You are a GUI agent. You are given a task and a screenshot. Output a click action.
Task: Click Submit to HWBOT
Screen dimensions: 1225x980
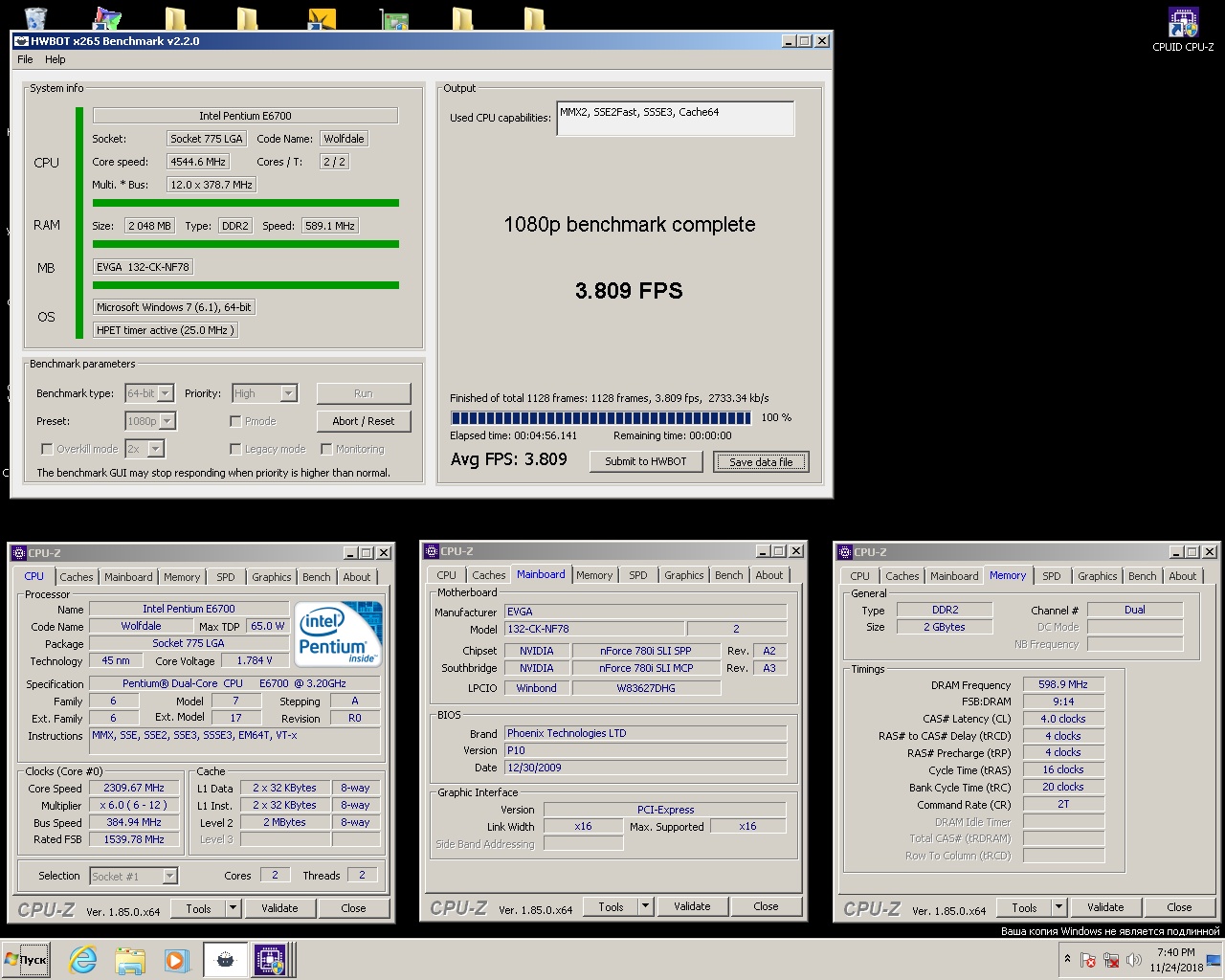click(646, 461)
